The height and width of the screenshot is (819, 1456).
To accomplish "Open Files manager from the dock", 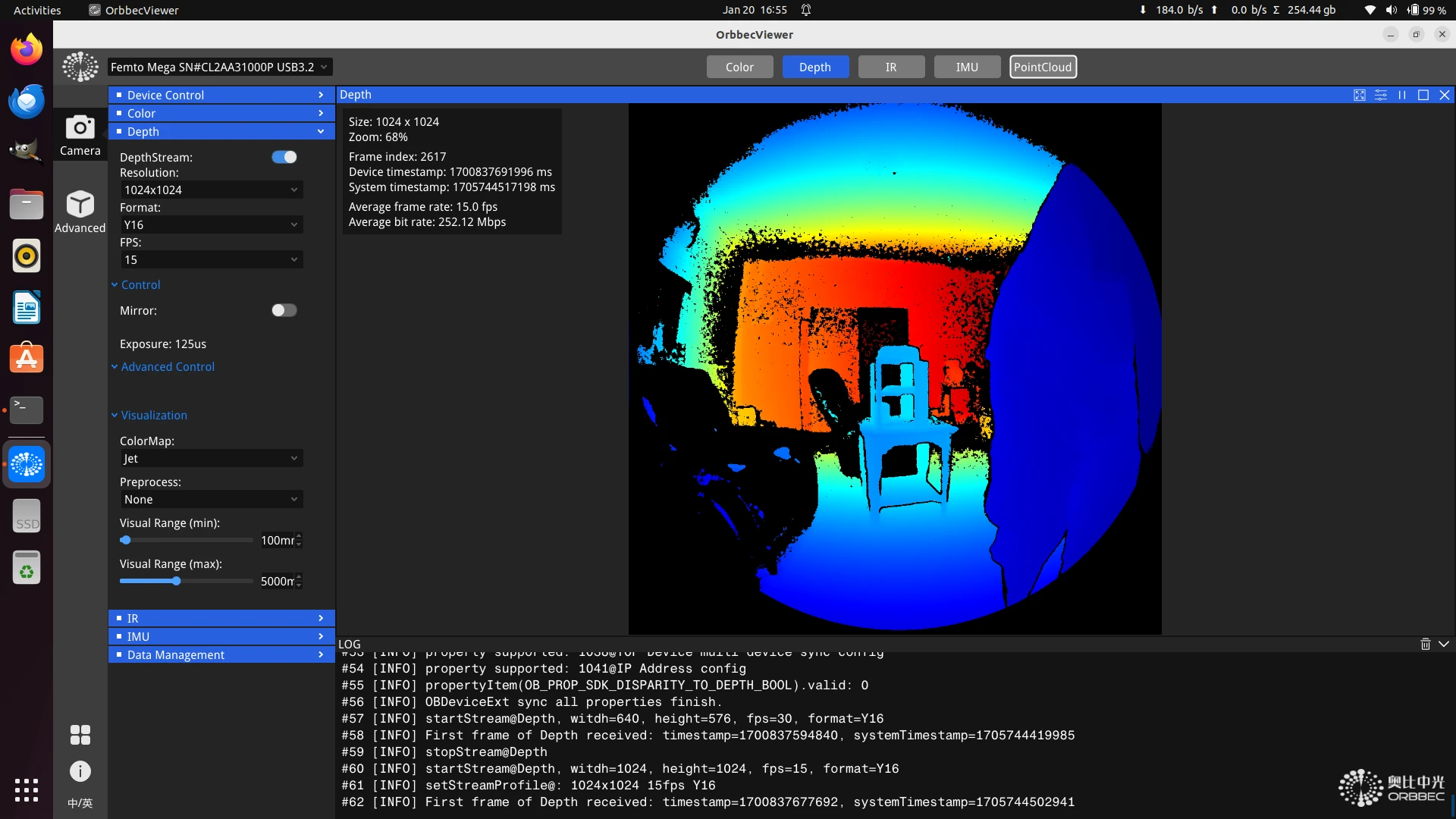I will [27, 204].
